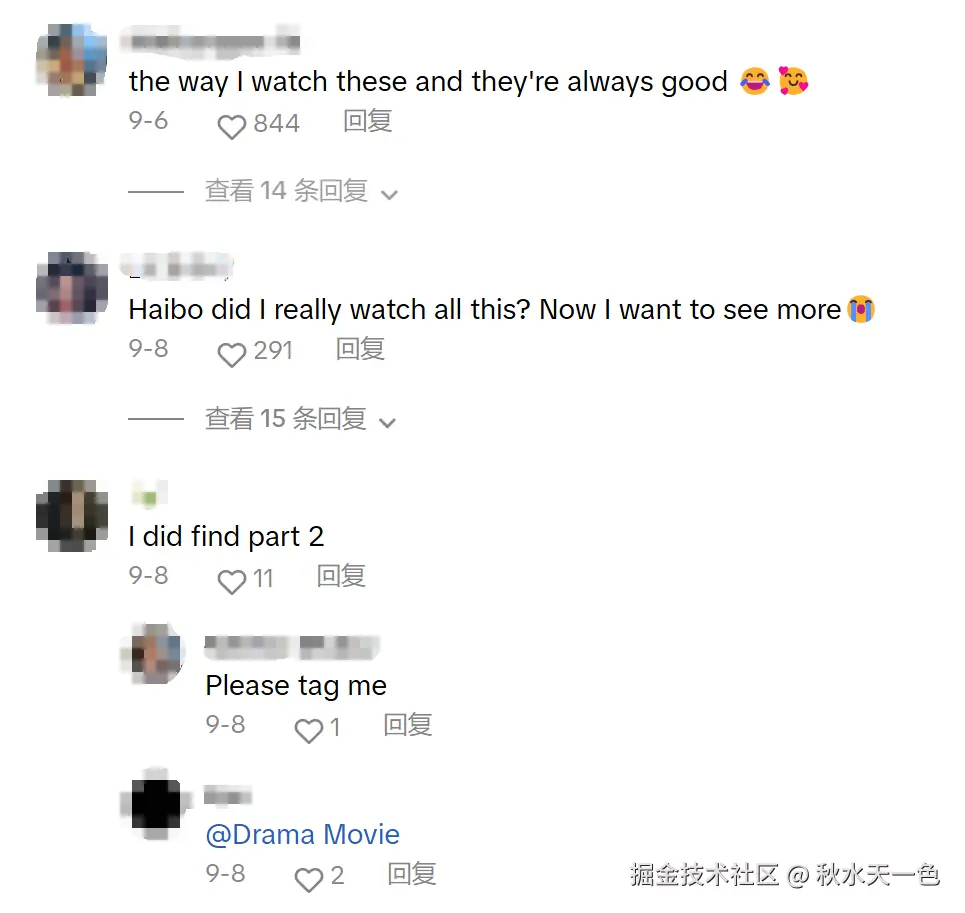The image size is (965, 913).
Task: Reply to the Haibo comment
Action: coord(360,349)
